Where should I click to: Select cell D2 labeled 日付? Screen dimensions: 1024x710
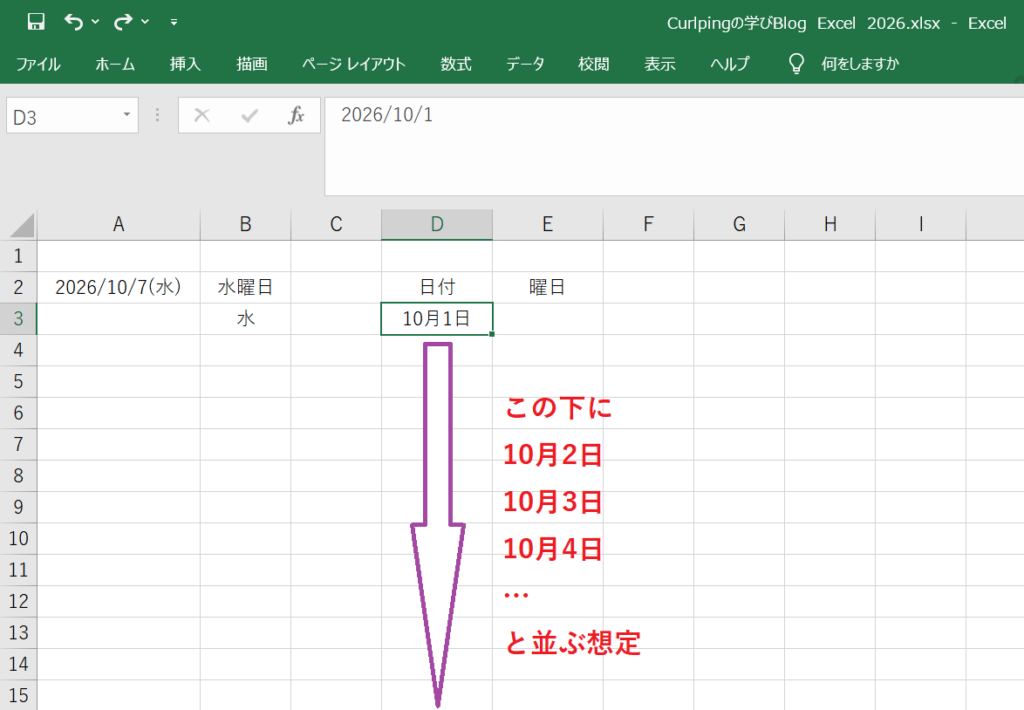437,287
